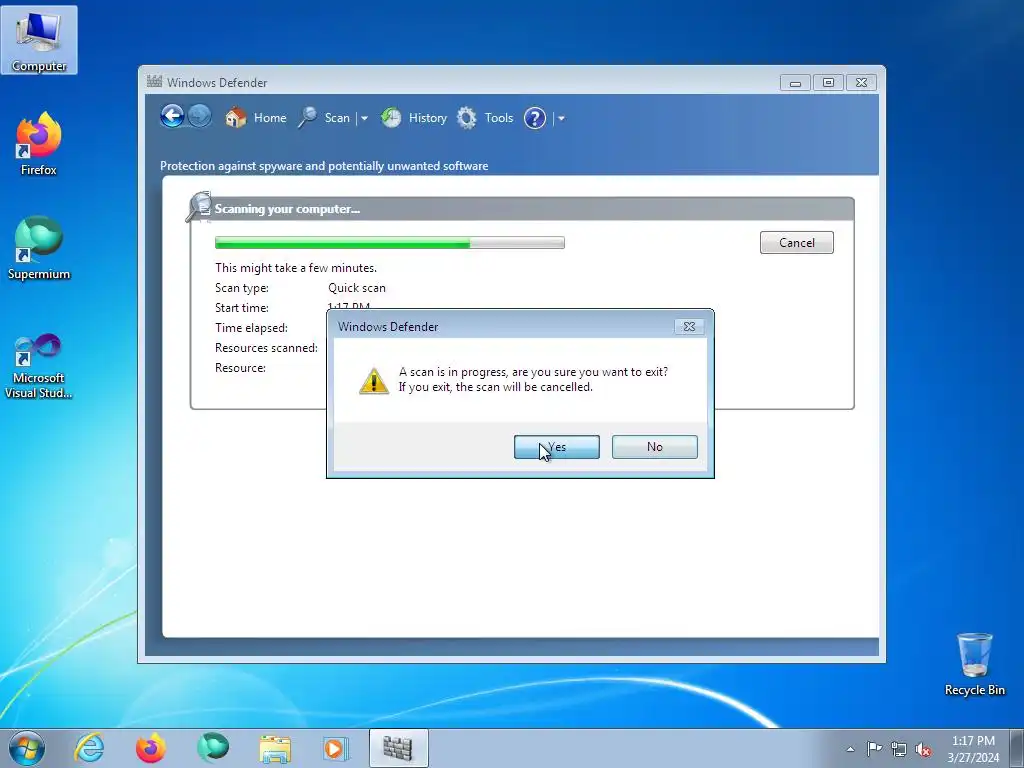Open the Action Center flag icon

(x=874, y=748)
